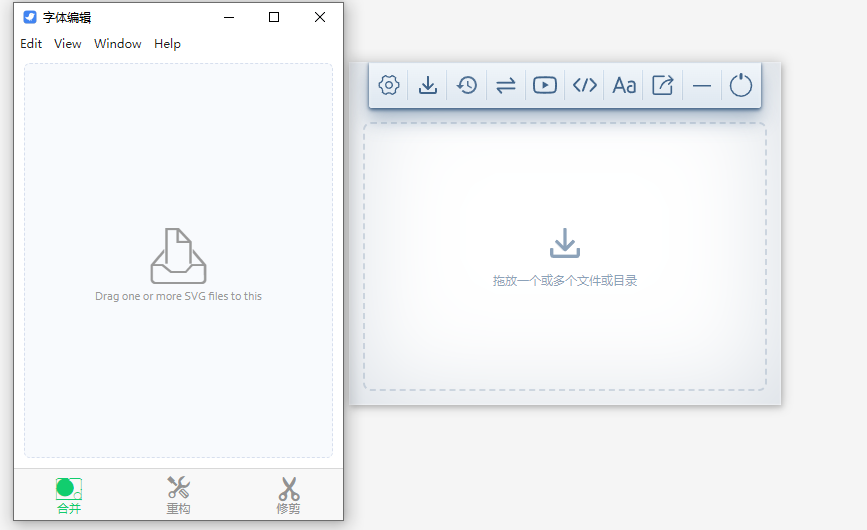Switch to the 修剪 tab
This screenshot has width=867, height=530.
[x=288, y=496]
